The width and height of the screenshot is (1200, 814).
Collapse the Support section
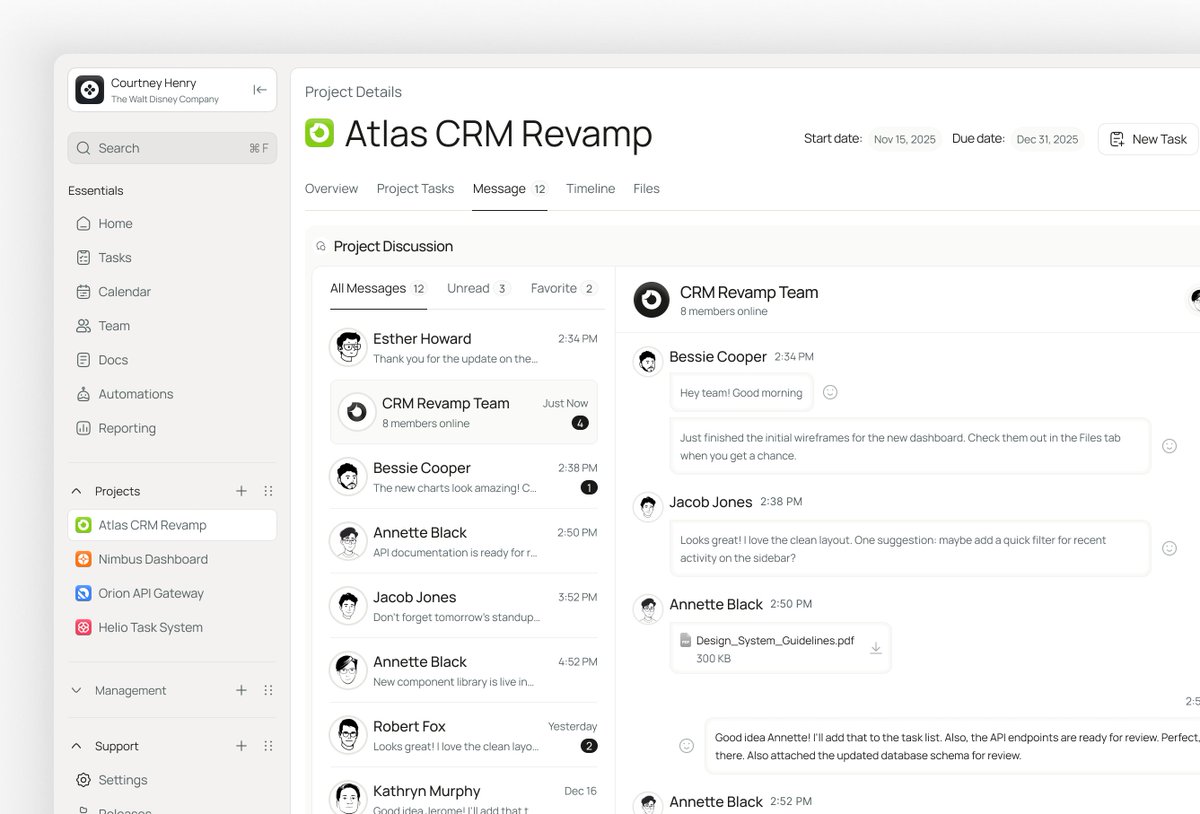pyautogui.click(x=76, y=746)
